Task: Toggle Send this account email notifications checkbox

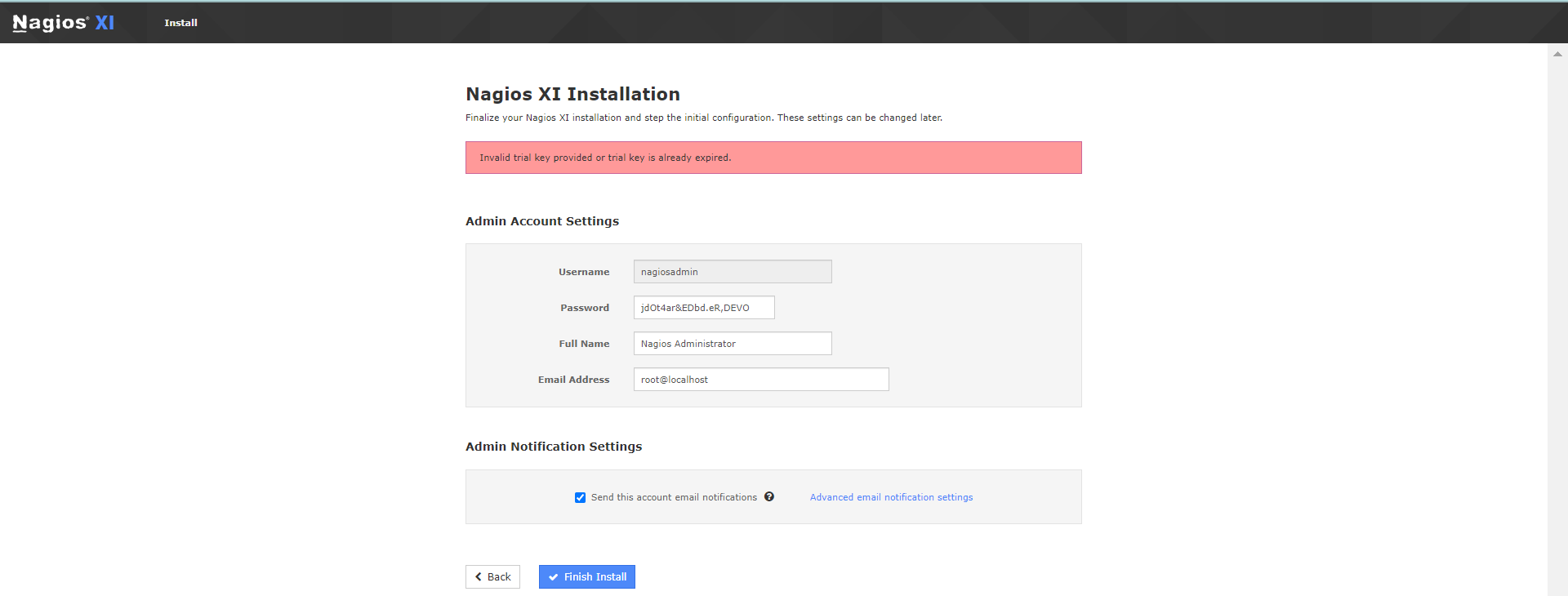Action: click(580, 497)
